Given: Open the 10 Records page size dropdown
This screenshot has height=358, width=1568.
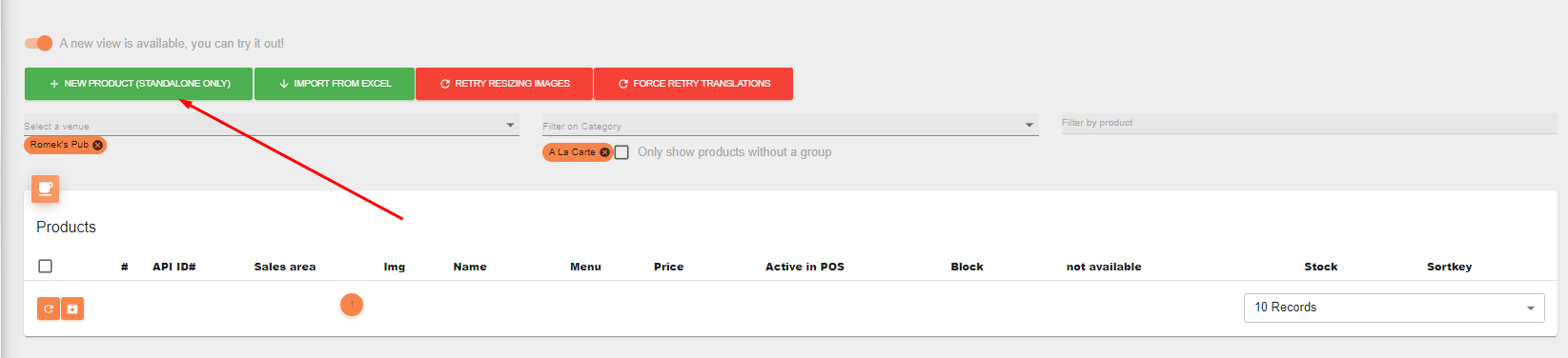Looking at the screenshot, I should (x=1394, y=308).
